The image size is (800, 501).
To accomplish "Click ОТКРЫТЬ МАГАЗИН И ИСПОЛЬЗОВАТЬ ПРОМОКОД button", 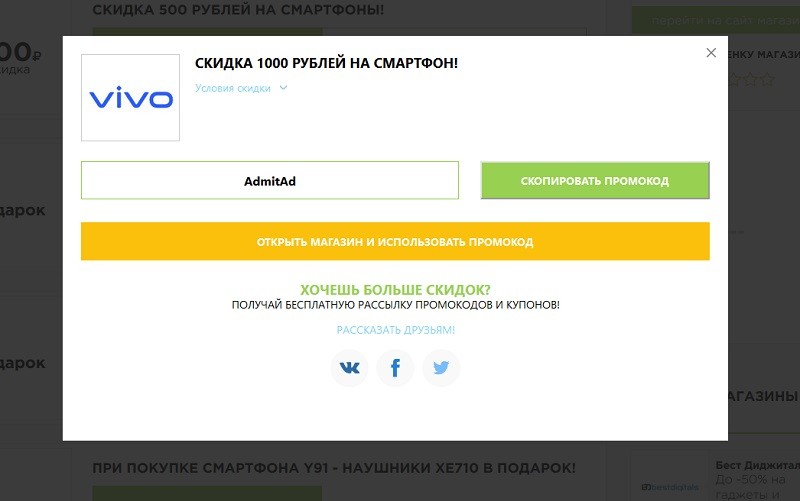I will pyautogui.click(x=395, y=242).
